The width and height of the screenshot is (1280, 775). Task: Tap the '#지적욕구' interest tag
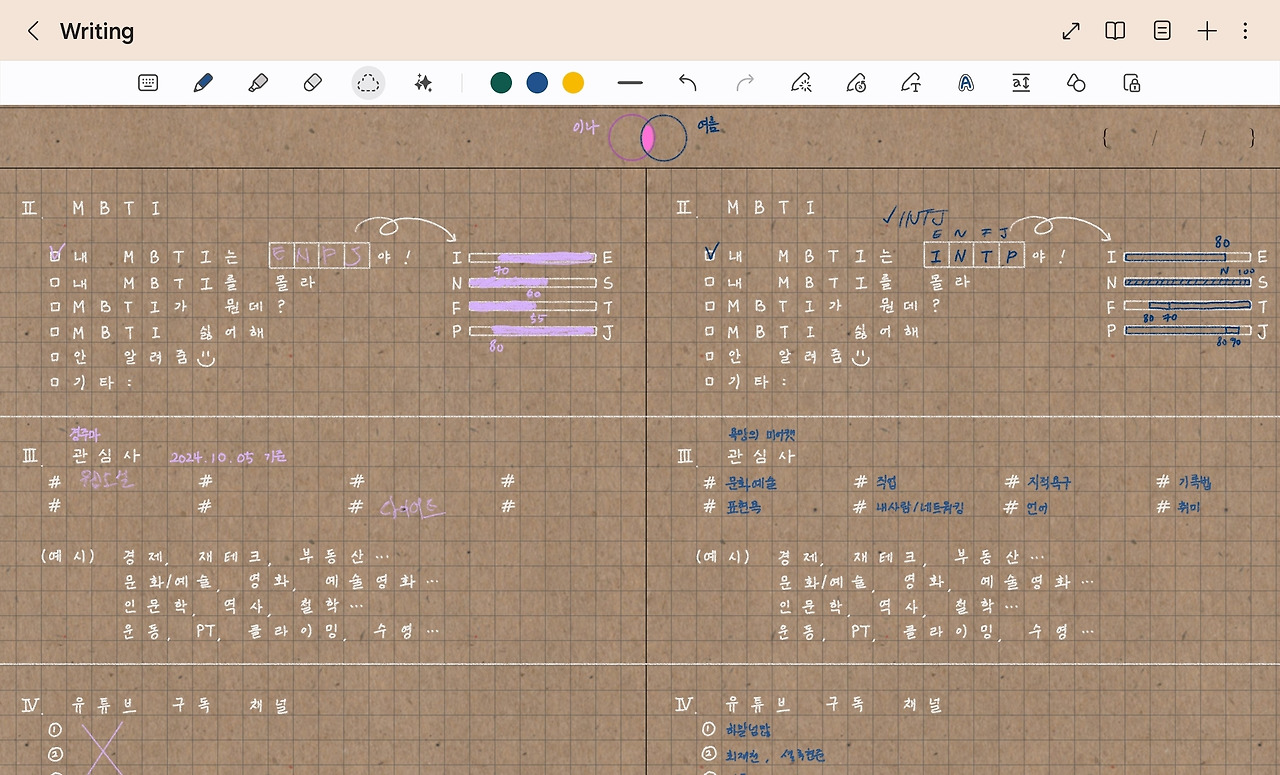[1040, 482]
